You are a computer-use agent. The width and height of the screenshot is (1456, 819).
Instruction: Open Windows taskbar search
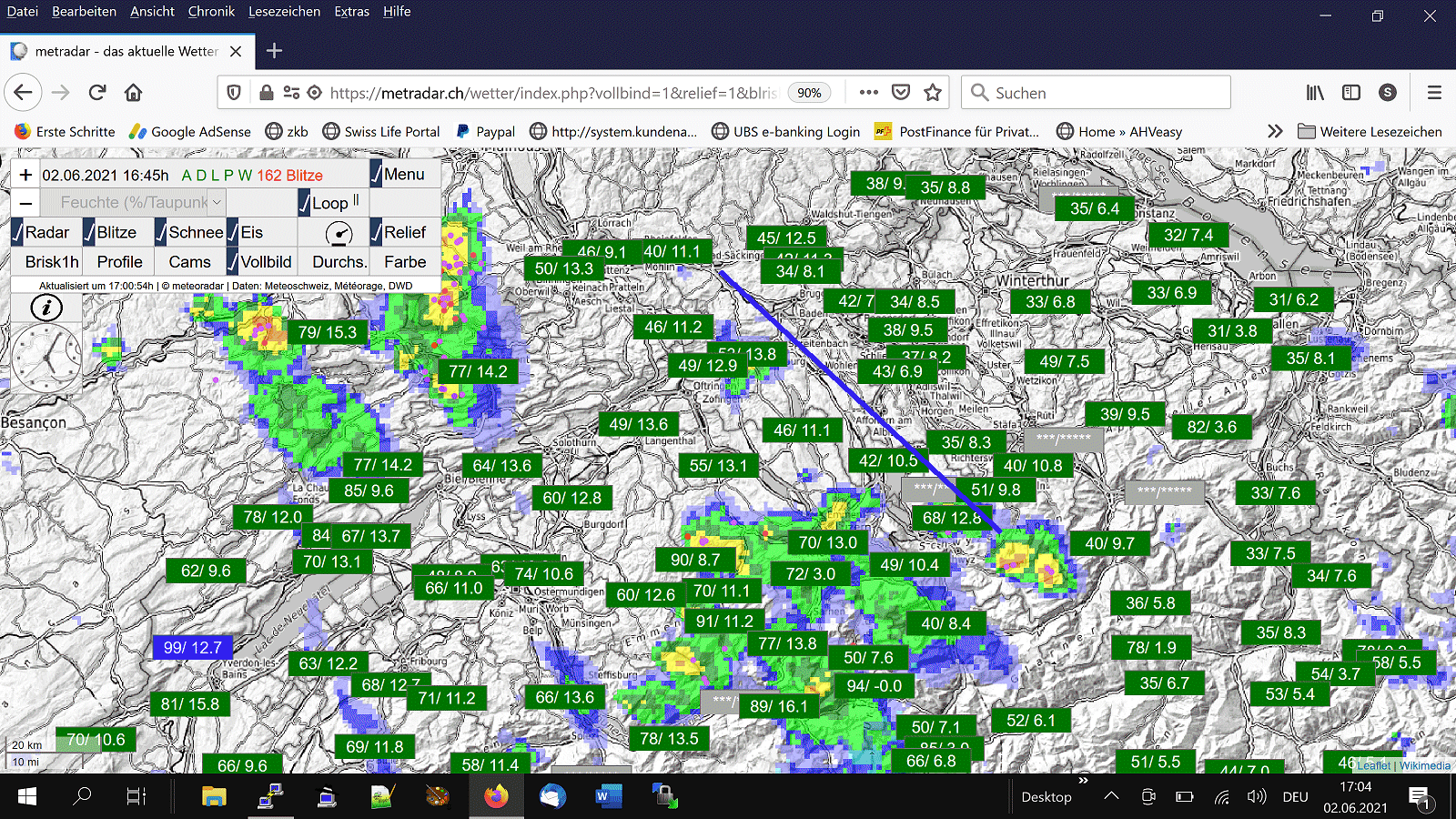(x=82, y=797)
